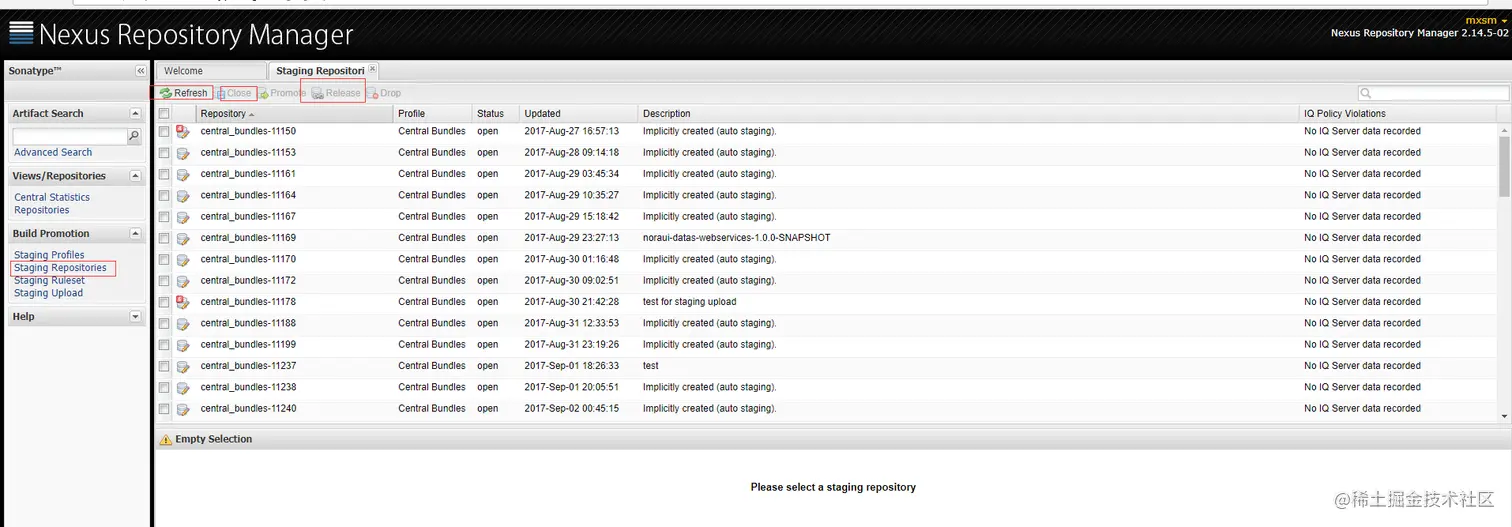Check the box for central_bundles-11150
1512x527 pixels.
point(164,132)
